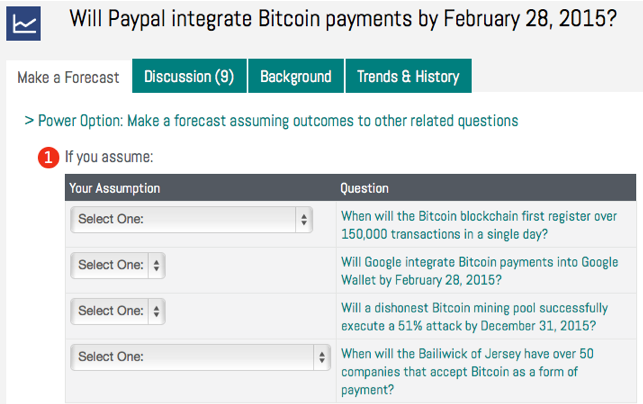View the Trends & History tab
Image resolution: width=643 pixels, height=404 pixels.
(408, 76)
